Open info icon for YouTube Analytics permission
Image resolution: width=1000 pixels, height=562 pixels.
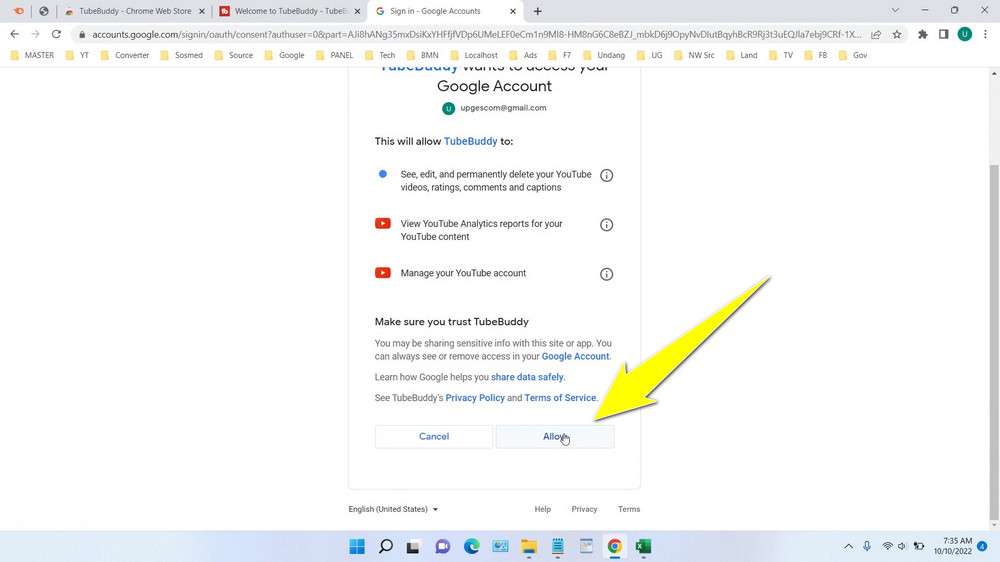607,225
